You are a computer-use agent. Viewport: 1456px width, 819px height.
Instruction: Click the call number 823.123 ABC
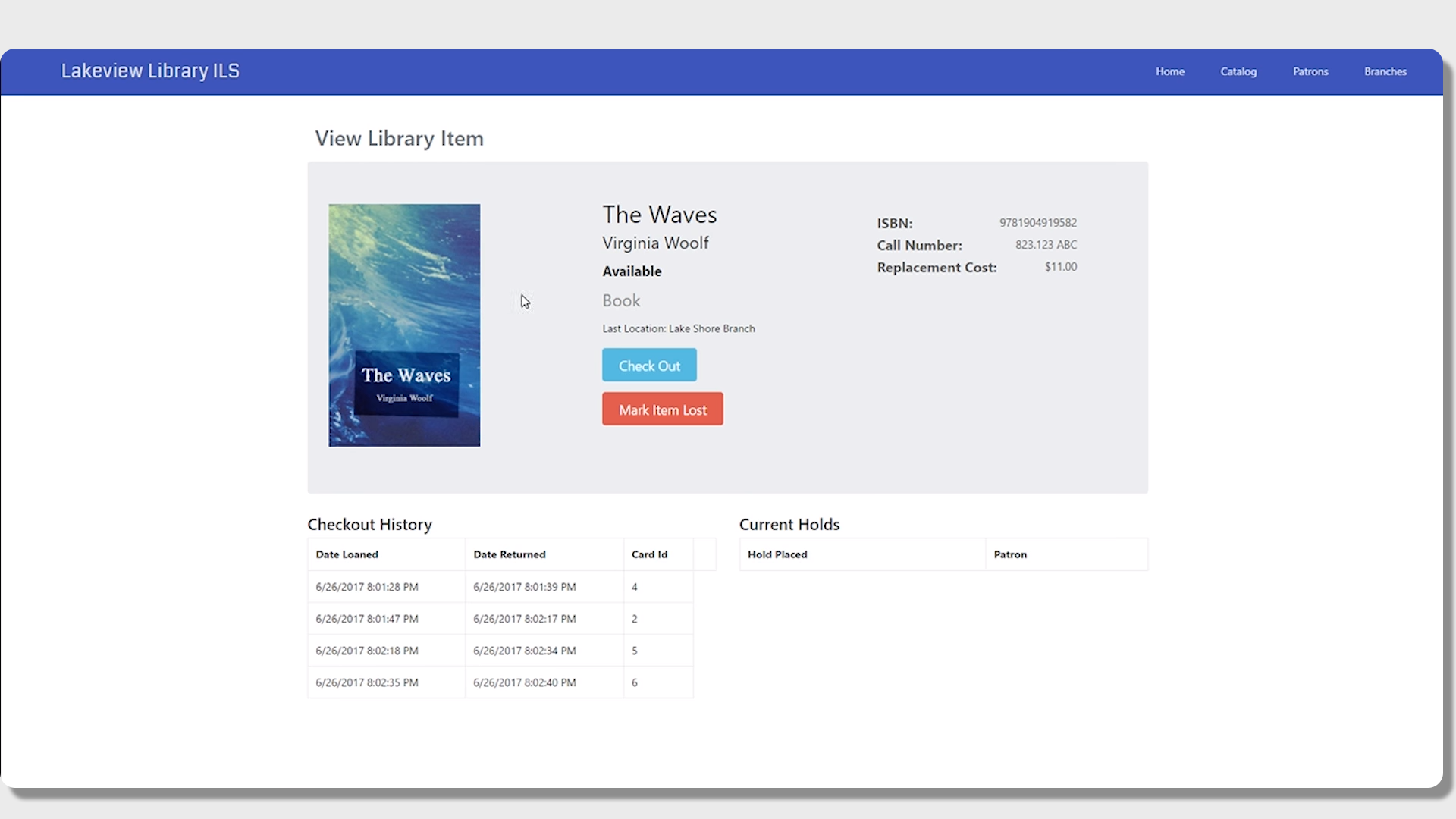pos(1046,245)
